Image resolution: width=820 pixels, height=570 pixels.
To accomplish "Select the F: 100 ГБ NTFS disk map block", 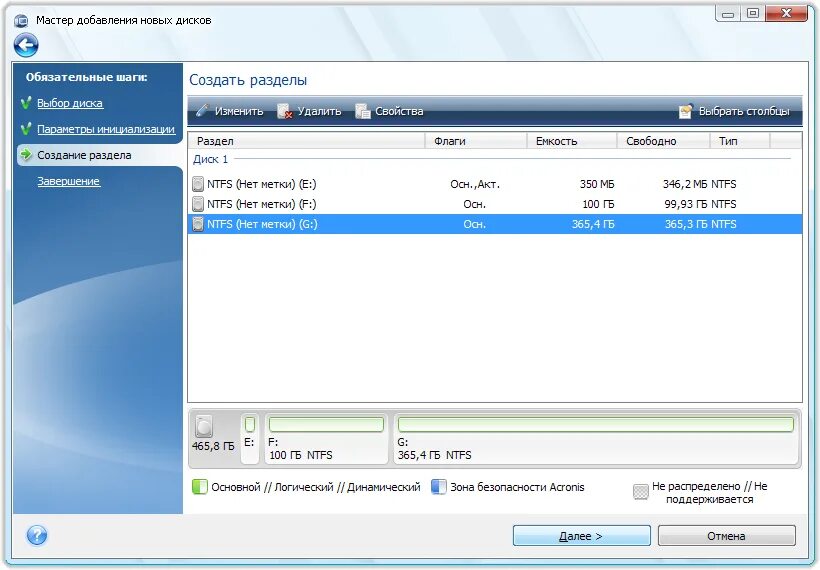I will [326, 438].
